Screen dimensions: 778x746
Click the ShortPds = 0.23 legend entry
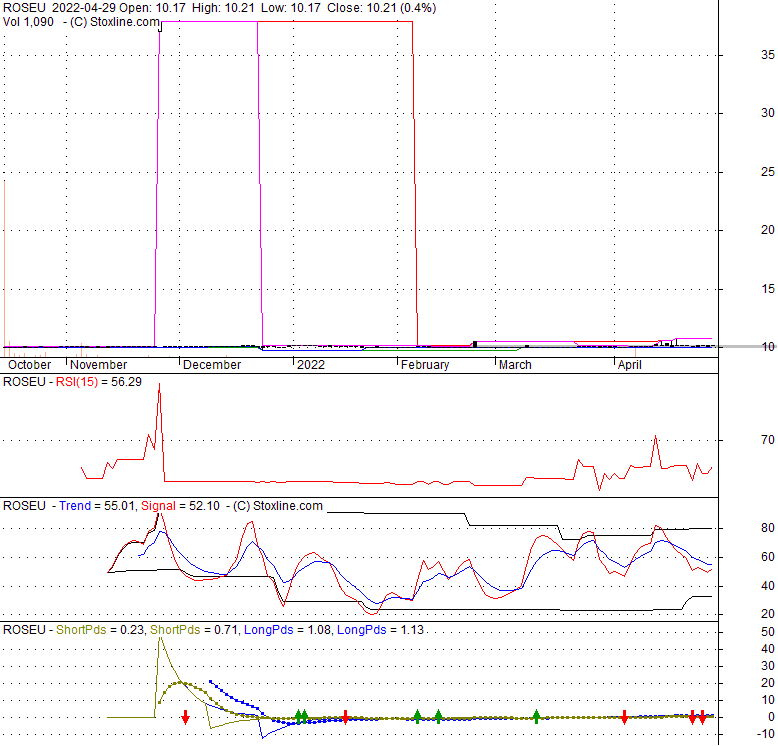pyautogui.click(x=100, y=630)
